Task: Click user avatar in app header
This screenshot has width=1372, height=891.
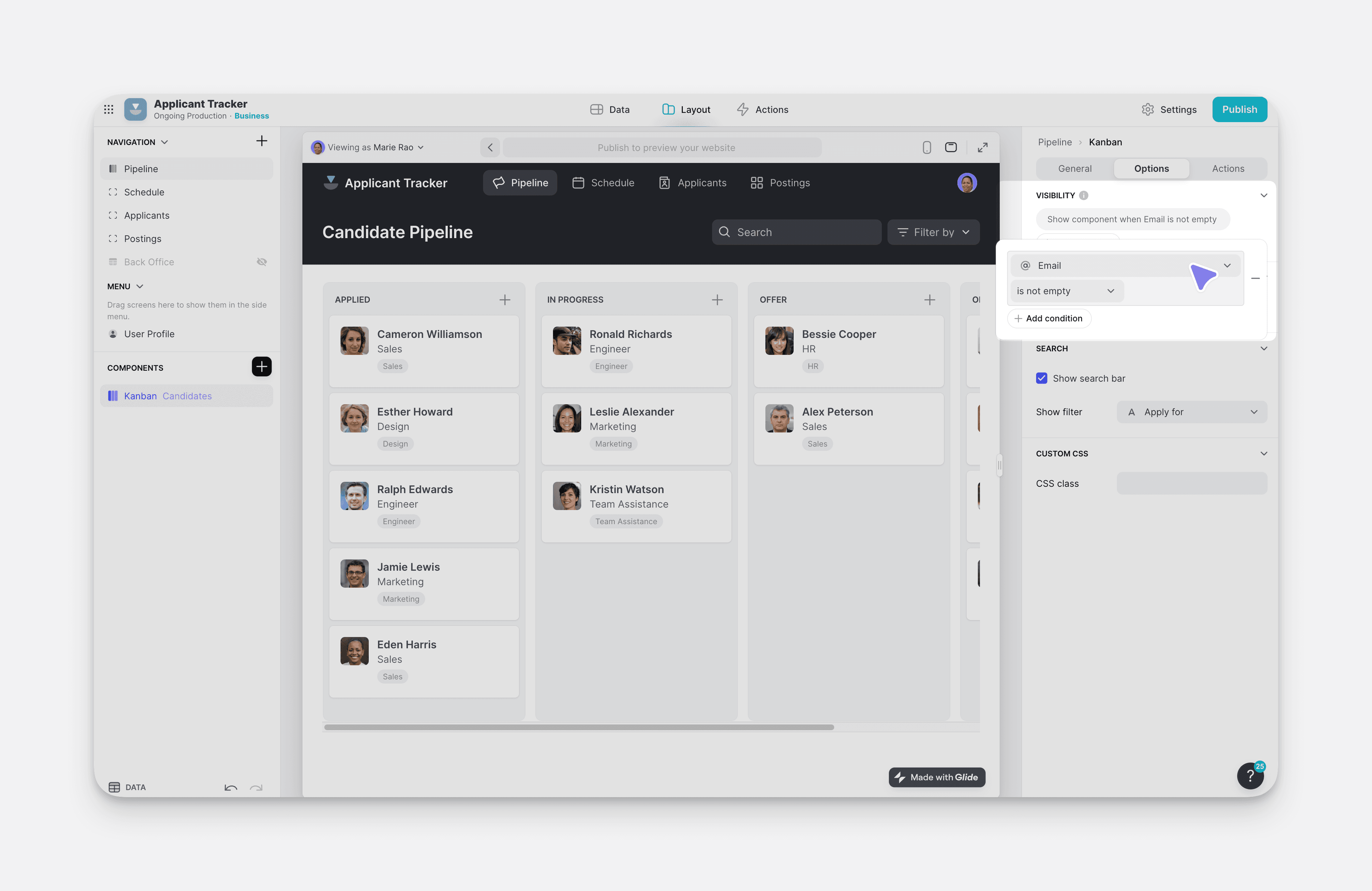Action: pyautogui.click(x=967, y=183)
